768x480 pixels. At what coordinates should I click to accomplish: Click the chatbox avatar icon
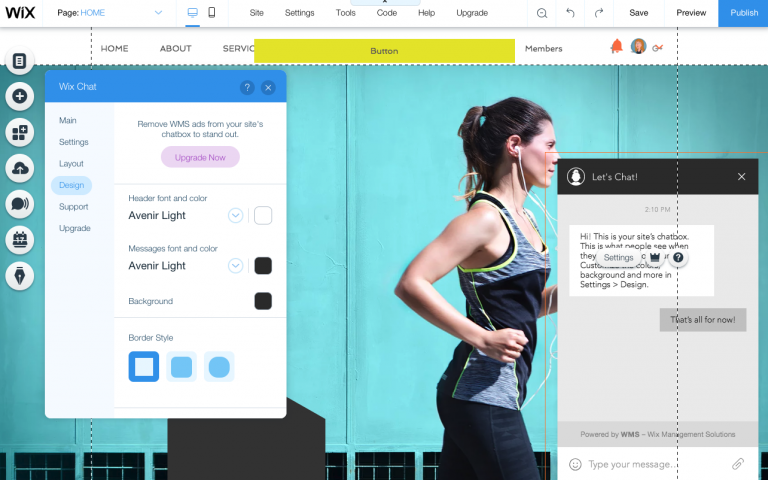pyautogui.click(x=576, y=176)
